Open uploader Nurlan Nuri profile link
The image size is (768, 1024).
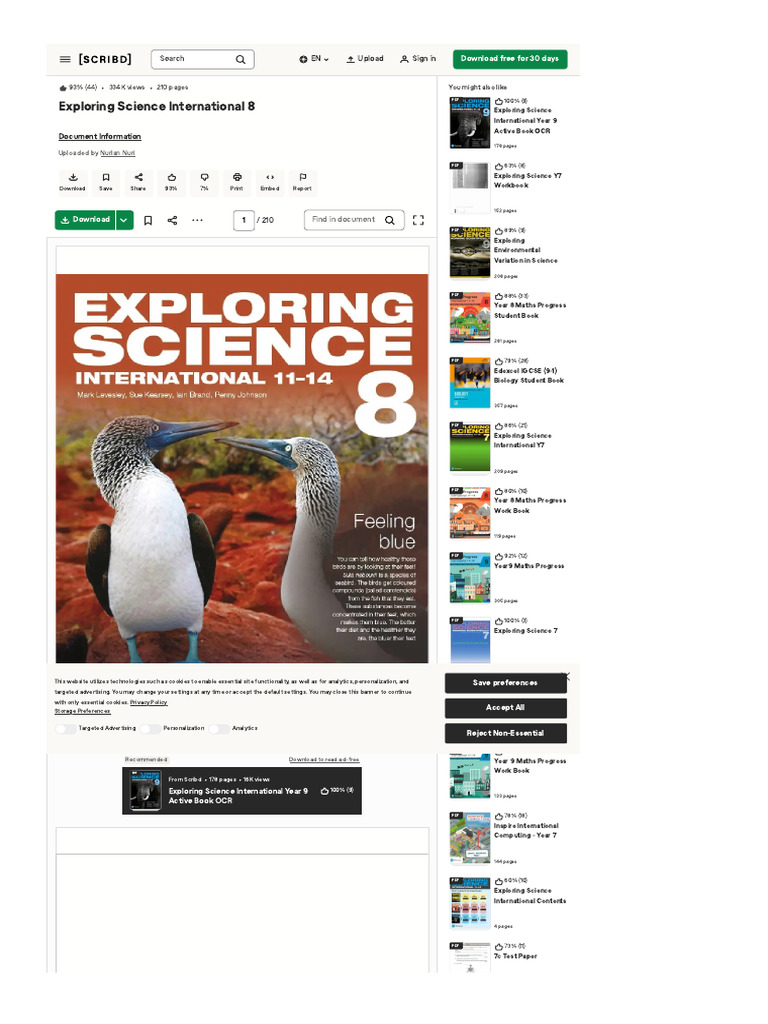pos(118,153)
